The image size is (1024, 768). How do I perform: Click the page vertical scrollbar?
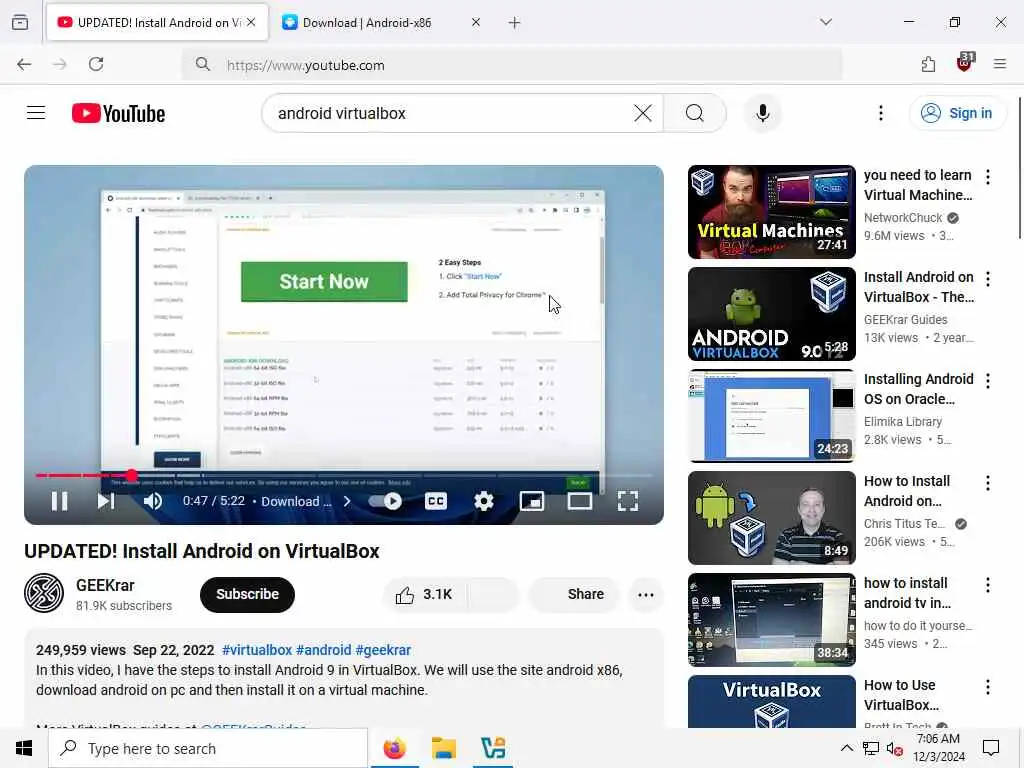(x=1020, y=168)
